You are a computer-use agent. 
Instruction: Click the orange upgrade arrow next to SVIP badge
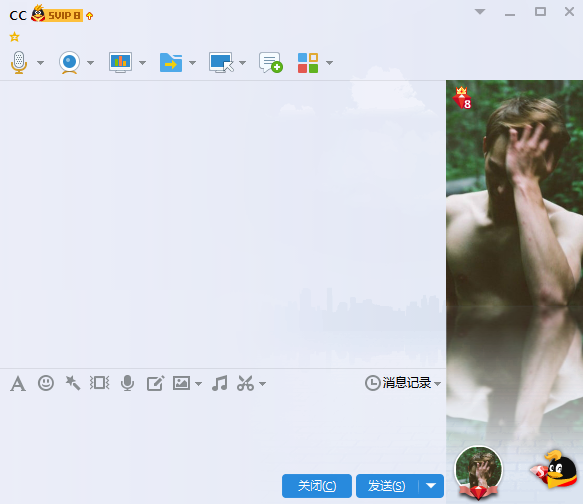point(89,16)
